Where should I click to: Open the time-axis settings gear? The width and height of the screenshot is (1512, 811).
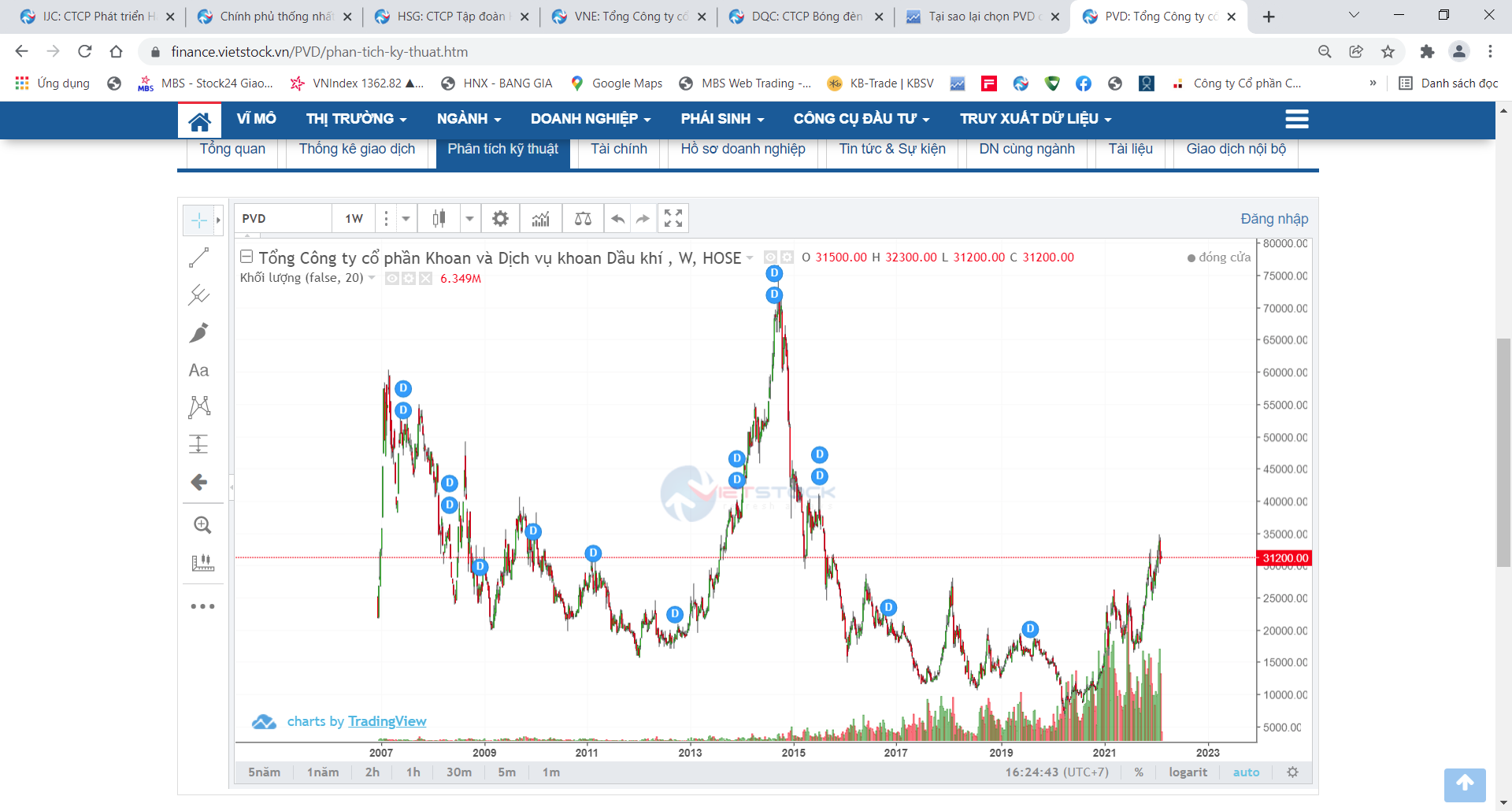(1292, 772)
